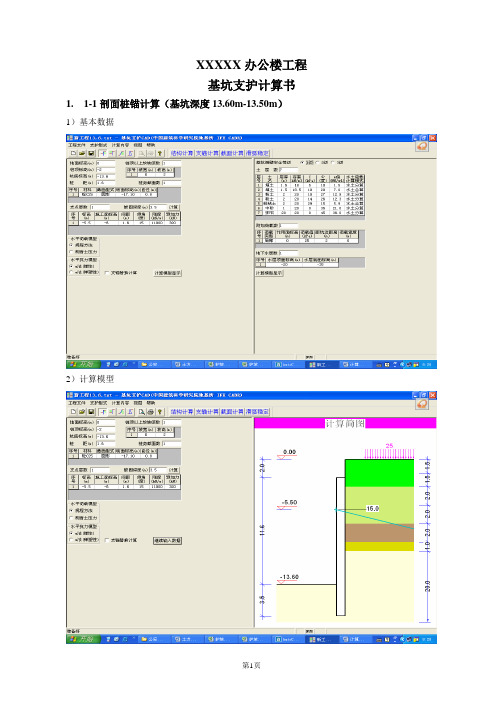Click bright green top soil layer in diagram

[x=379, y=473]
